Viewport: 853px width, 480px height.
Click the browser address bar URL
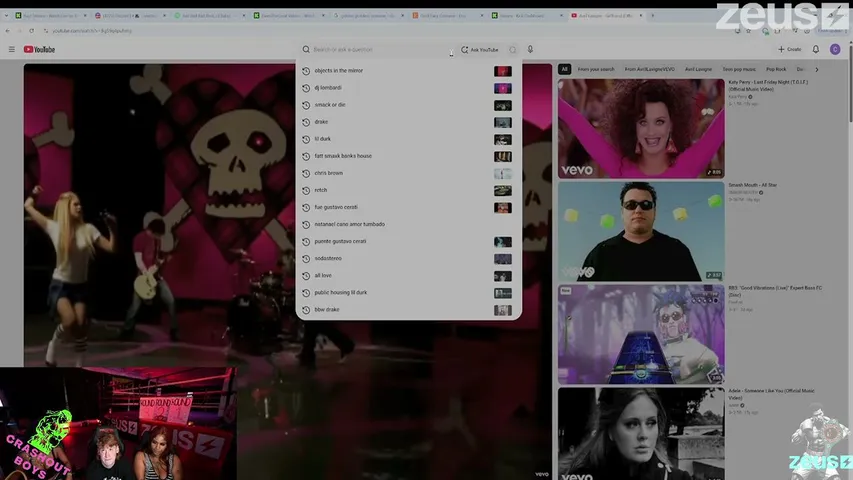coord(92,31)
